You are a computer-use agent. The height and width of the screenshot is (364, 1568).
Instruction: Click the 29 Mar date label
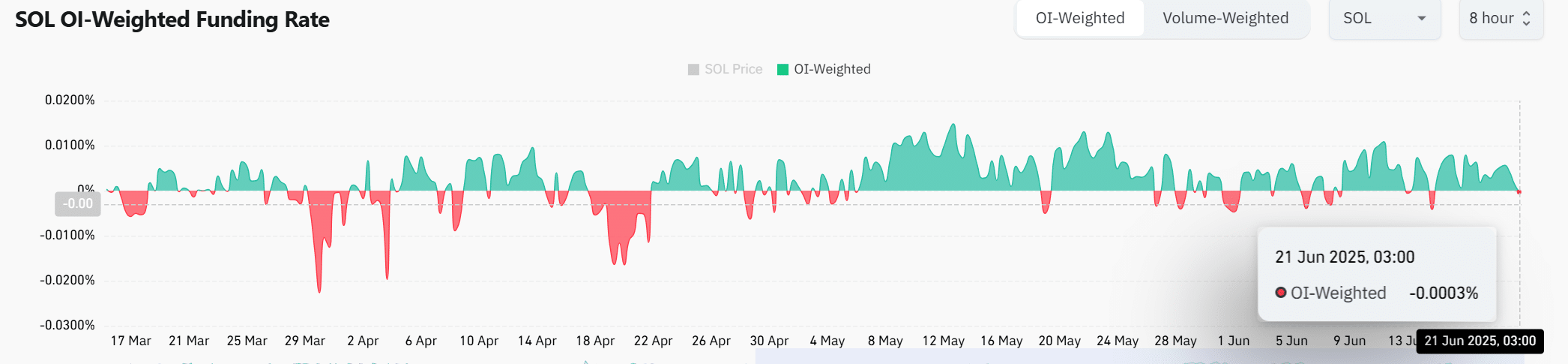point(305,341)
